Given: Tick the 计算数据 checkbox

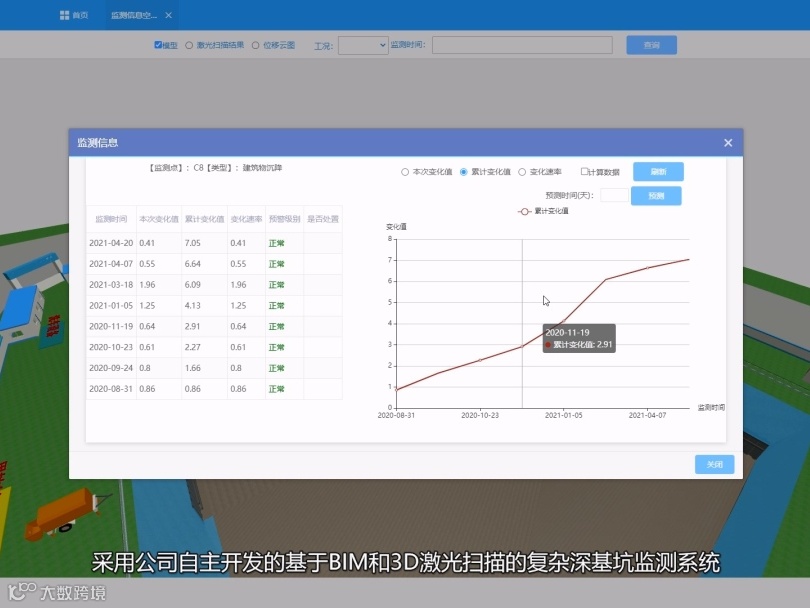Looking at the screenshot, I should (x=584, y=172).
